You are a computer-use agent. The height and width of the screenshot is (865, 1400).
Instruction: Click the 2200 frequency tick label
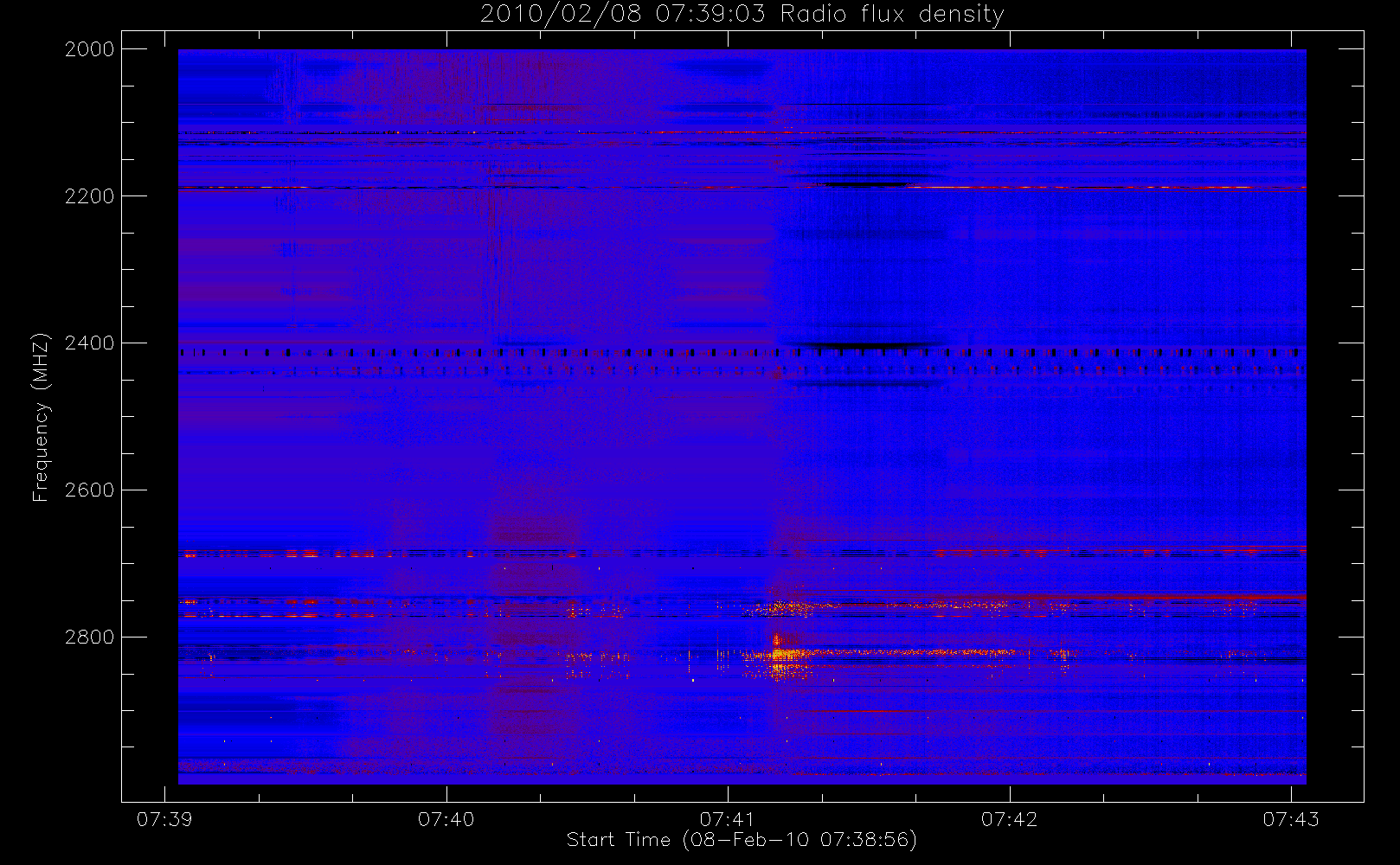pyautogui.click(x=90, y=196)
